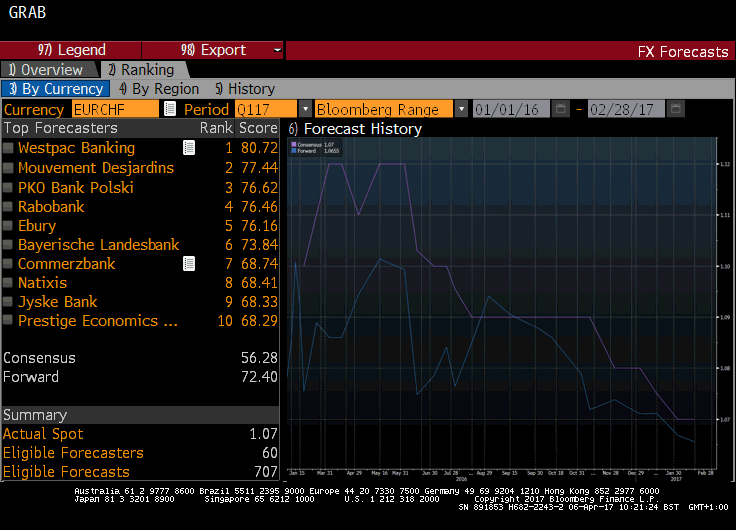The image size is (736, 530).
Task: Click the EURCHF currency input field
Action: [115, 109]
